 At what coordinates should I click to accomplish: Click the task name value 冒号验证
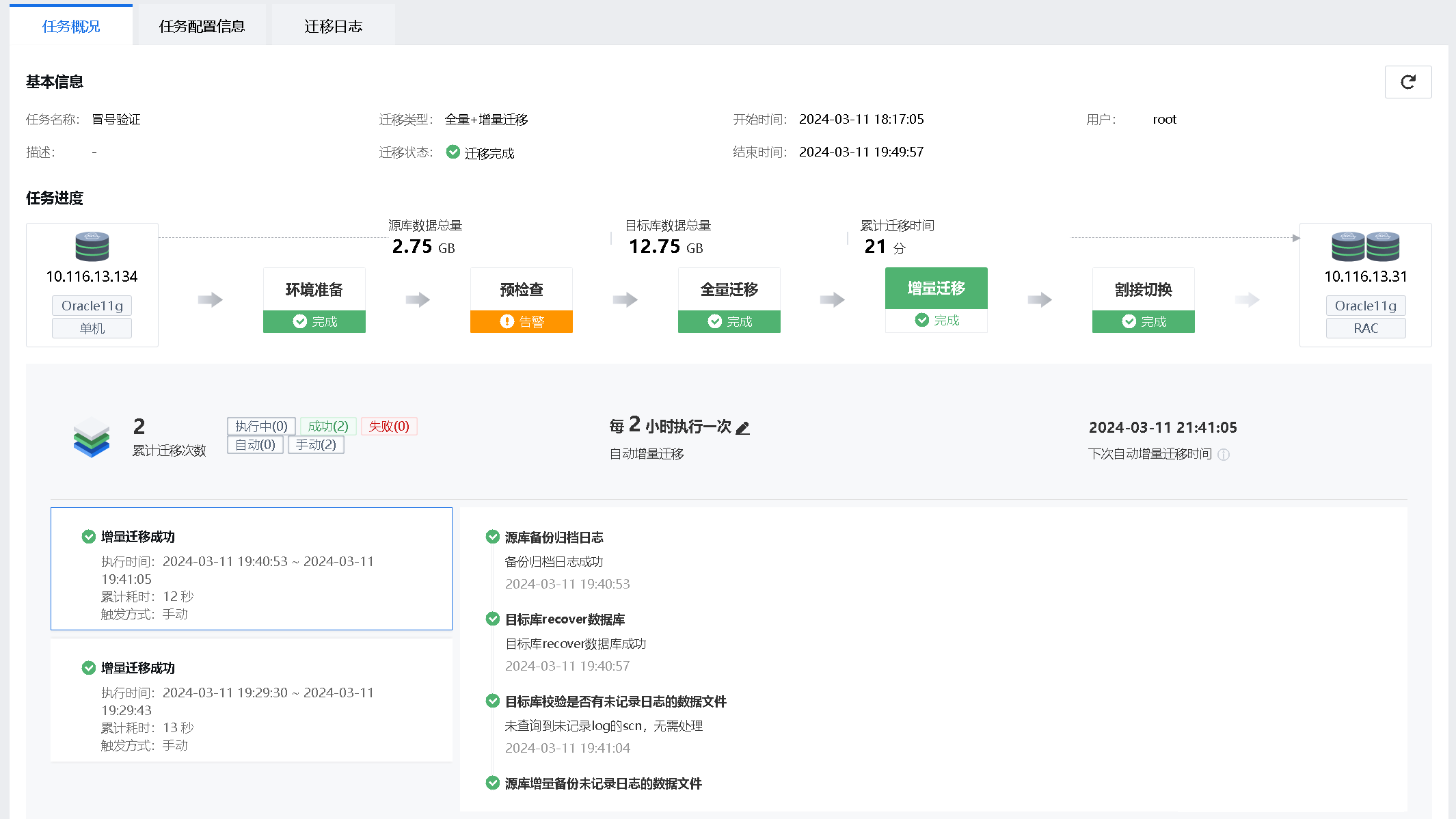point(116,120)
